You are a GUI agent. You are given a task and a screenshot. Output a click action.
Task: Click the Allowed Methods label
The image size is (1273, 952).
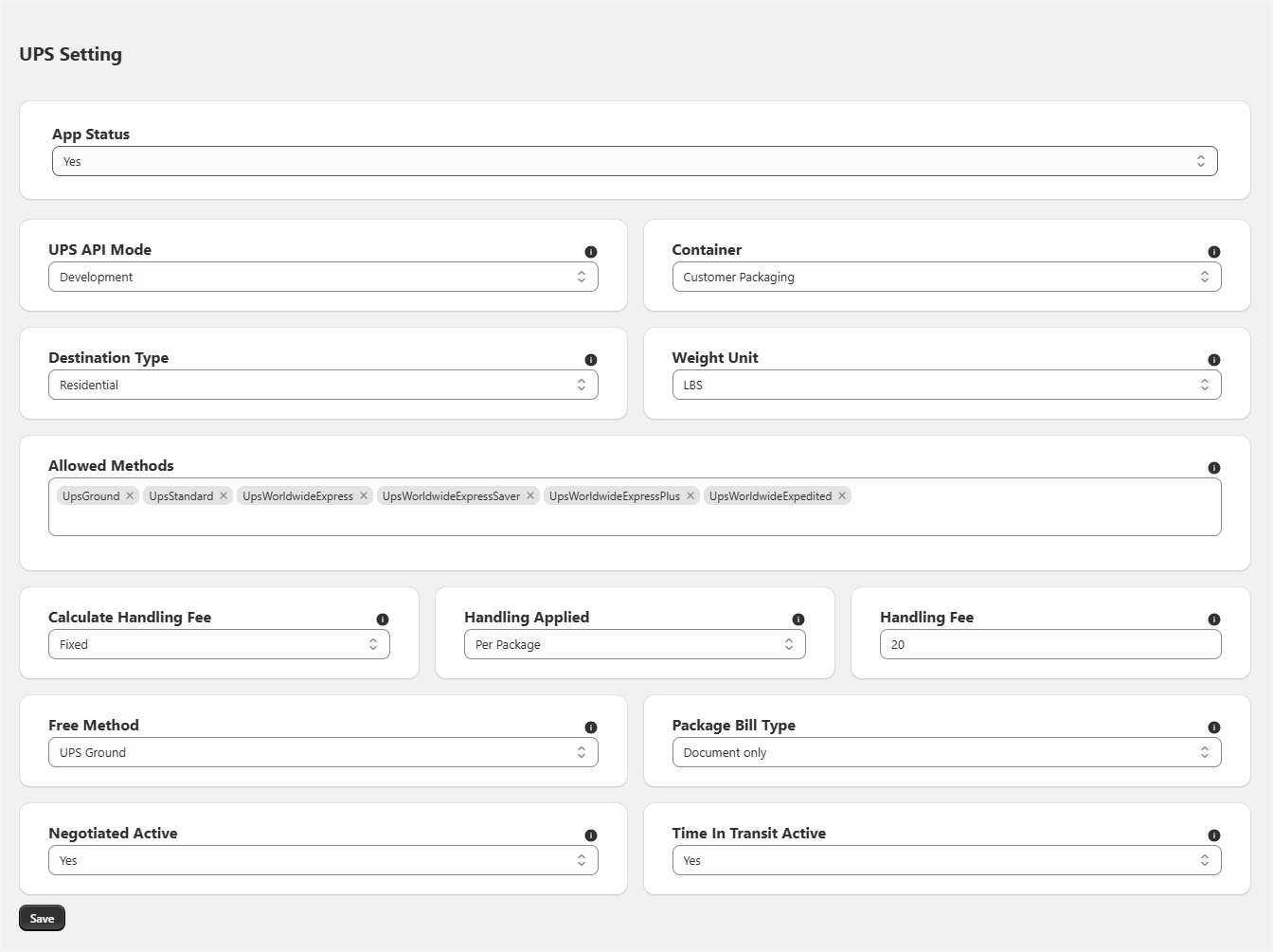click(x=111, y=465)
